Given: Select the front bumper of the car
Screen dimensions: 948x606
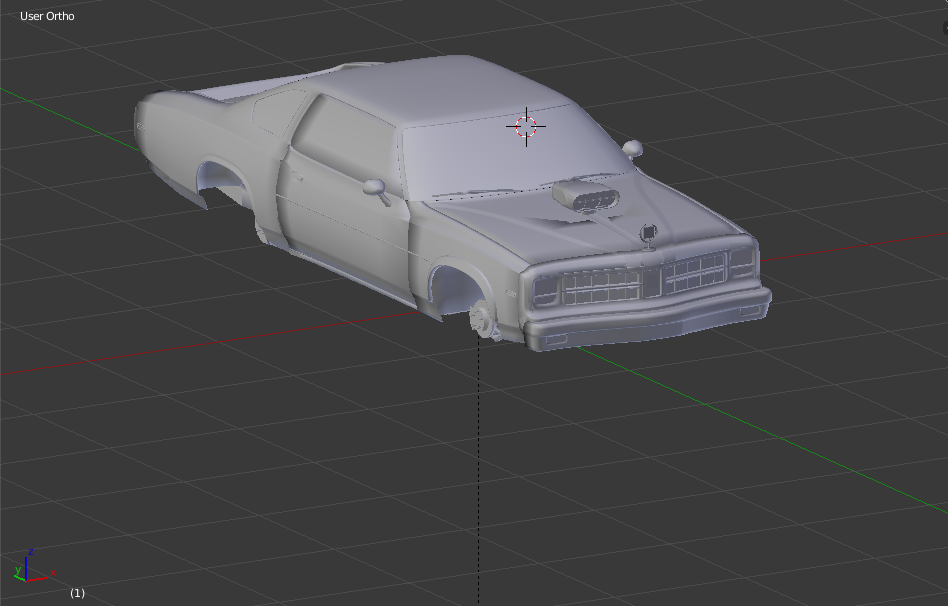Looking at the screenshot, I should point(647,319).
